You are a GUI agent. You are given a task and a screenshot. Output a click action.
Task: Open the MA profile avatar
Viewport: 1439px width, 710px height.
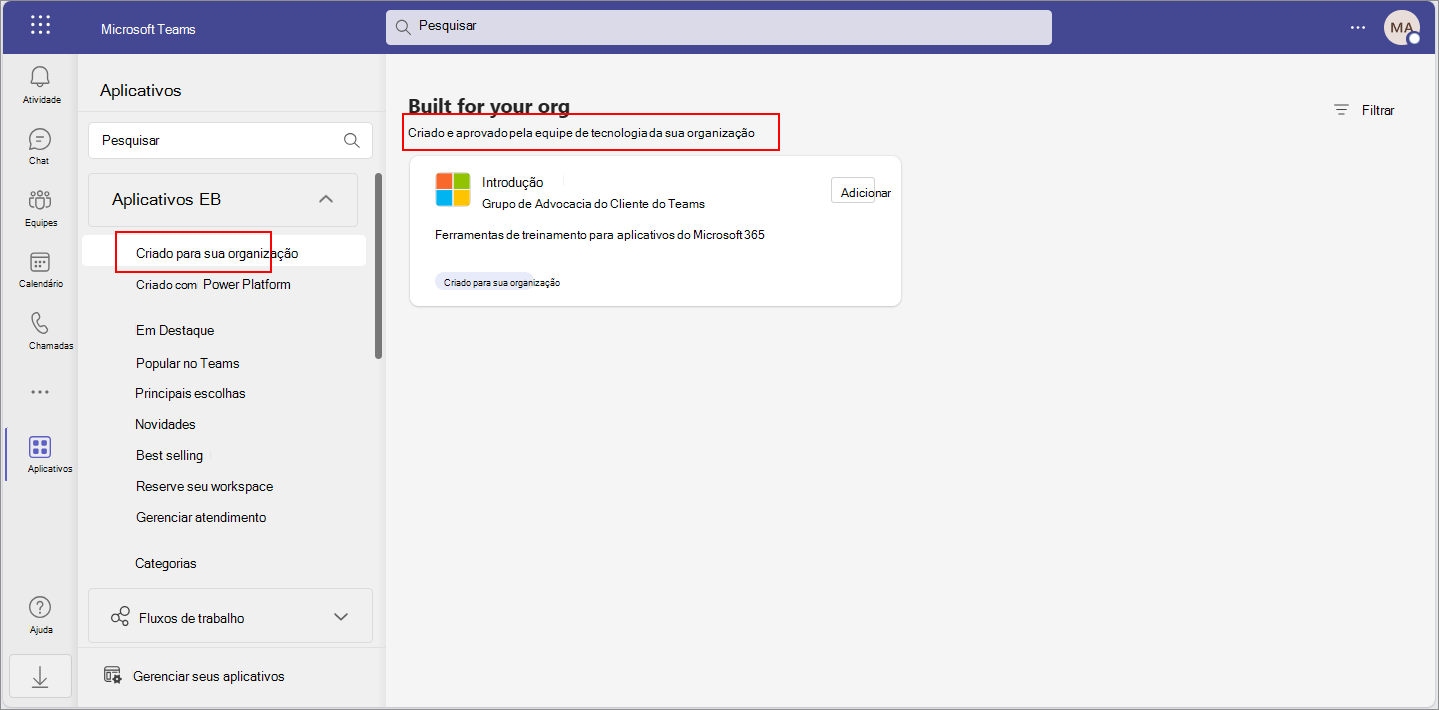pyautogui.click(x=1402, y=27)
